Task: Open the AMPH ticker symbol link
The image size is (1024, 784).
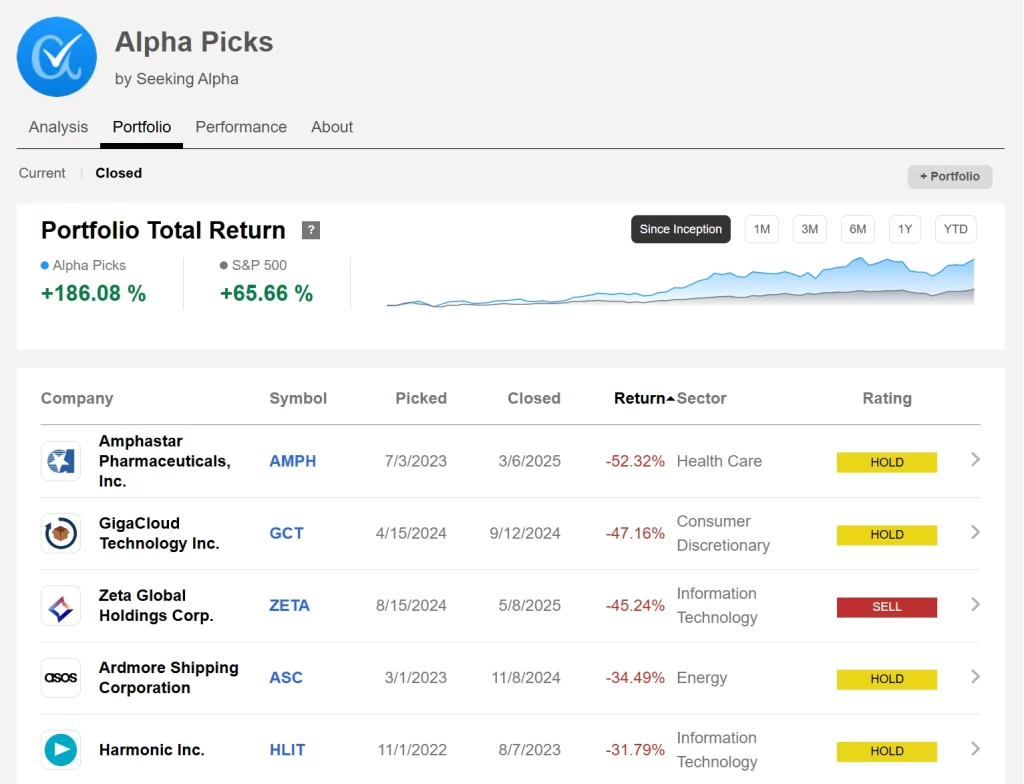Action: (x=292, y=461)
